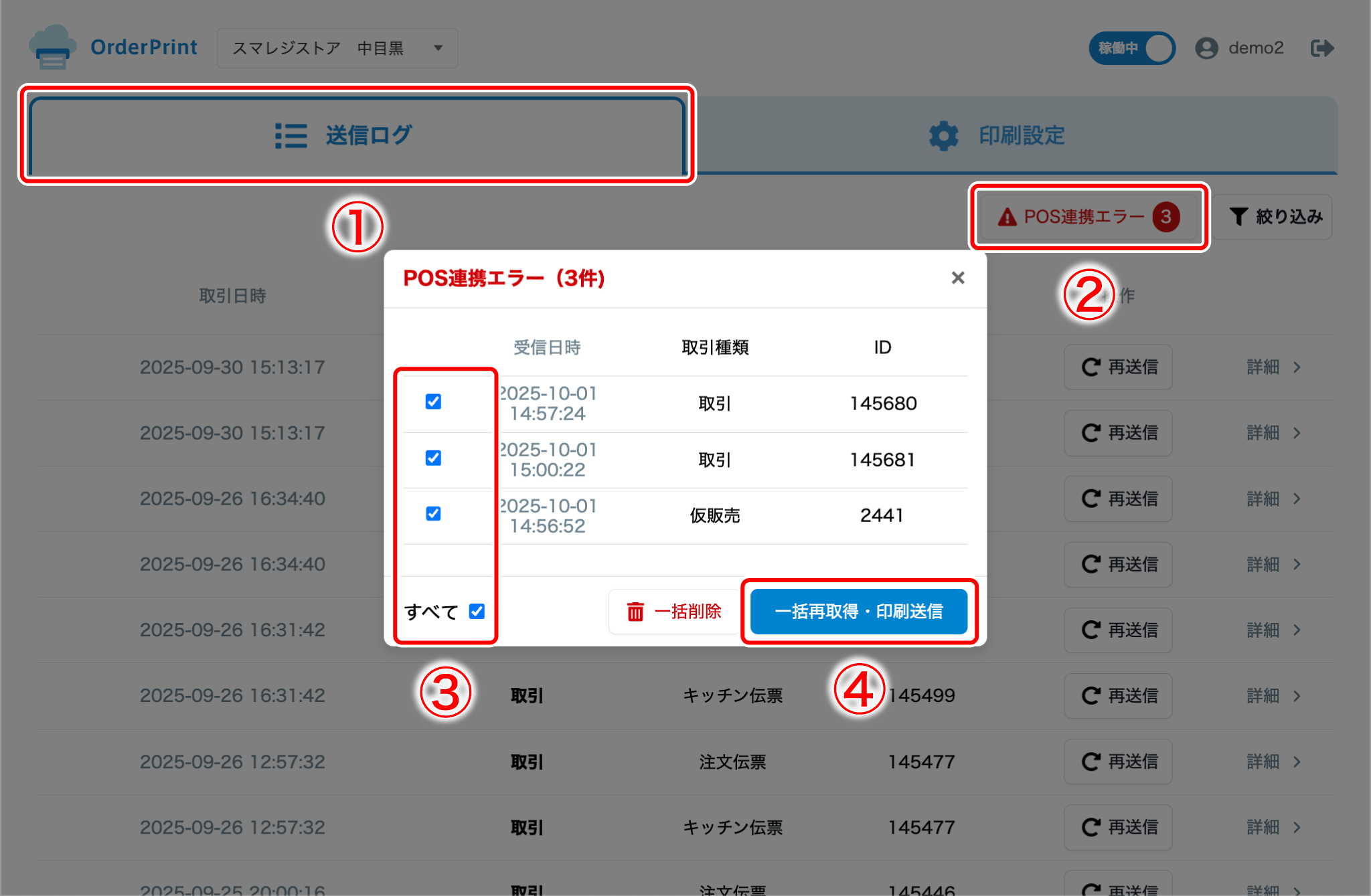Image resolution: width=1371 pixels, height=896 pixels.
Task: Switch off the 稼働中 toggle
Action: click(1132, 48)
